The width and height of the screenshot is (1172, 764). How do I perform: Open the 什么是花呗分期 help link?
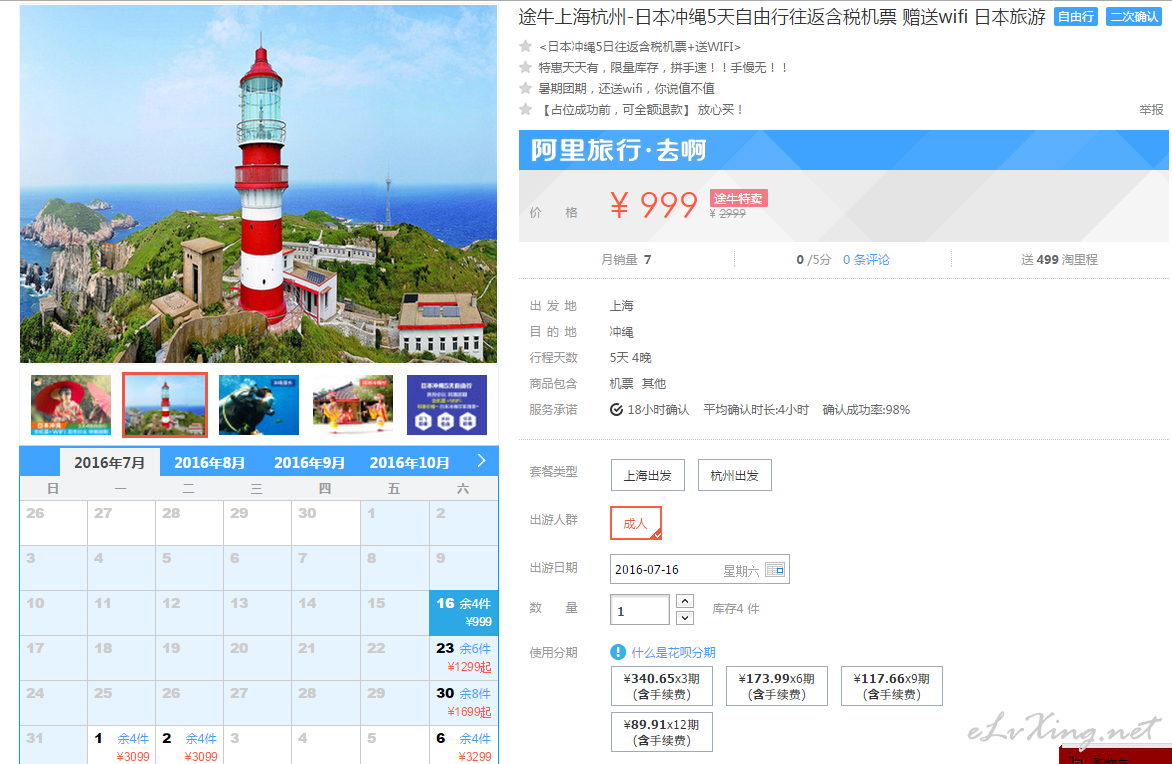(673, 653)
